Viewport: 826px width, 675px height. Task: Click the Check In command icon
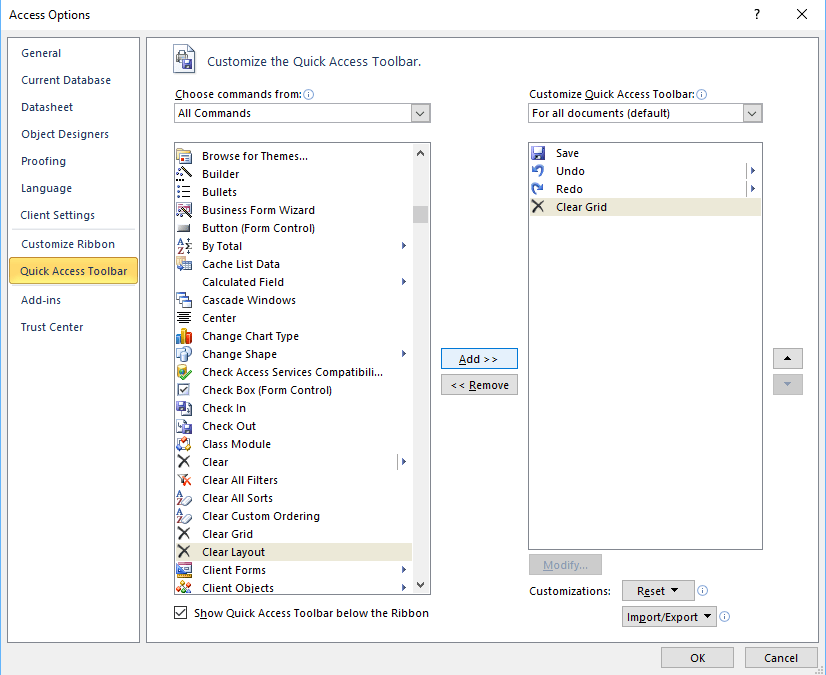click(x=184, y=408)
